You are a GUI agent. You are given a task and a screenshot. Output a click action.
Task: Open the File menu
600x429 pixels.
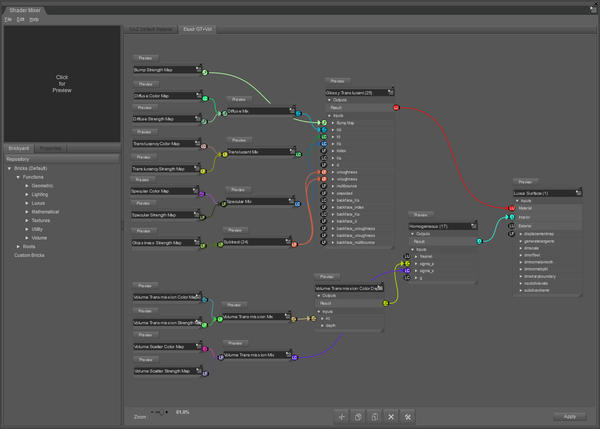tap(8, 19)
